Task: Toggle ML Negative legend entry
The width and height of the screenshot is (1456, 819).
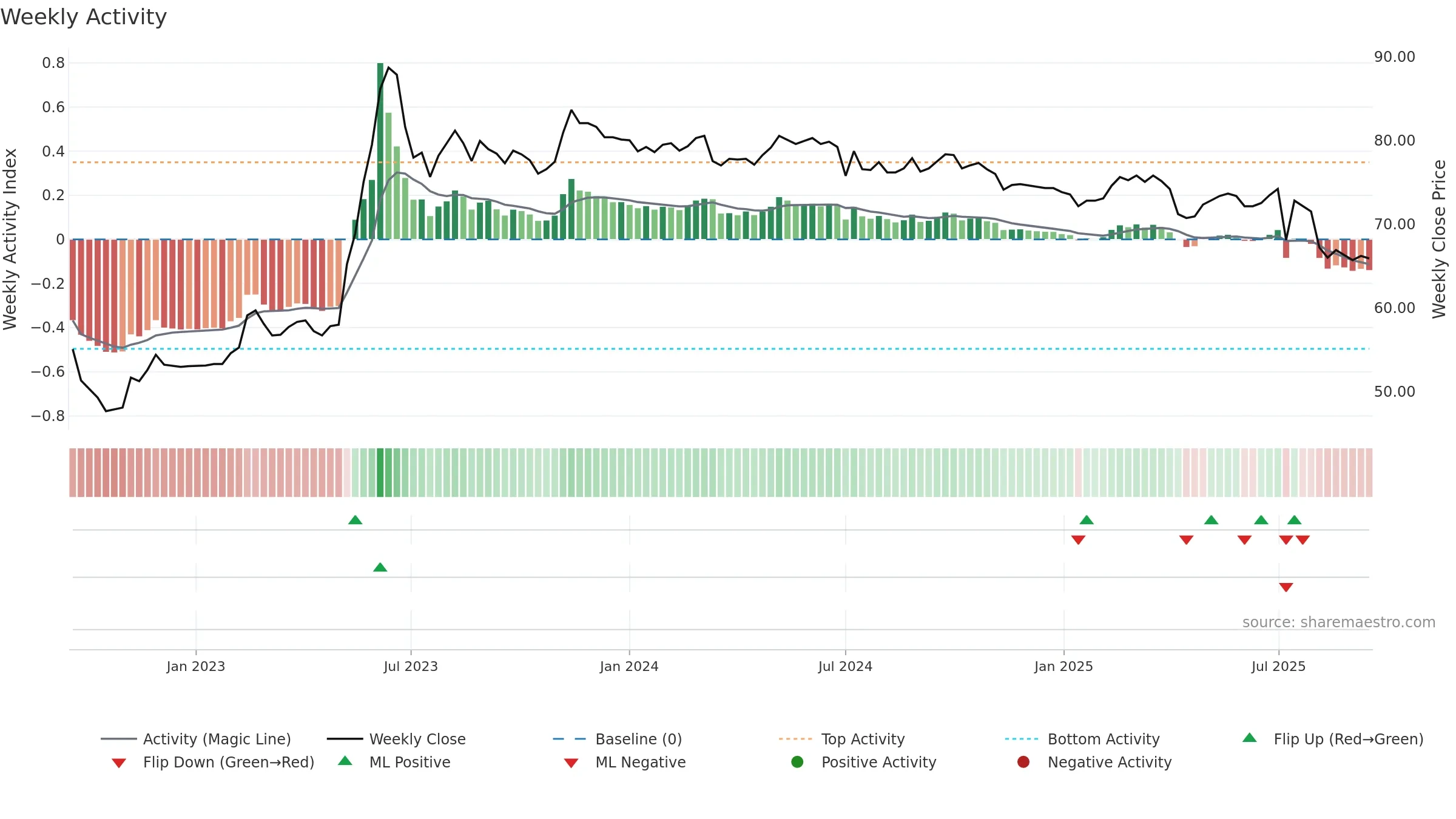Action: [625, 762]
